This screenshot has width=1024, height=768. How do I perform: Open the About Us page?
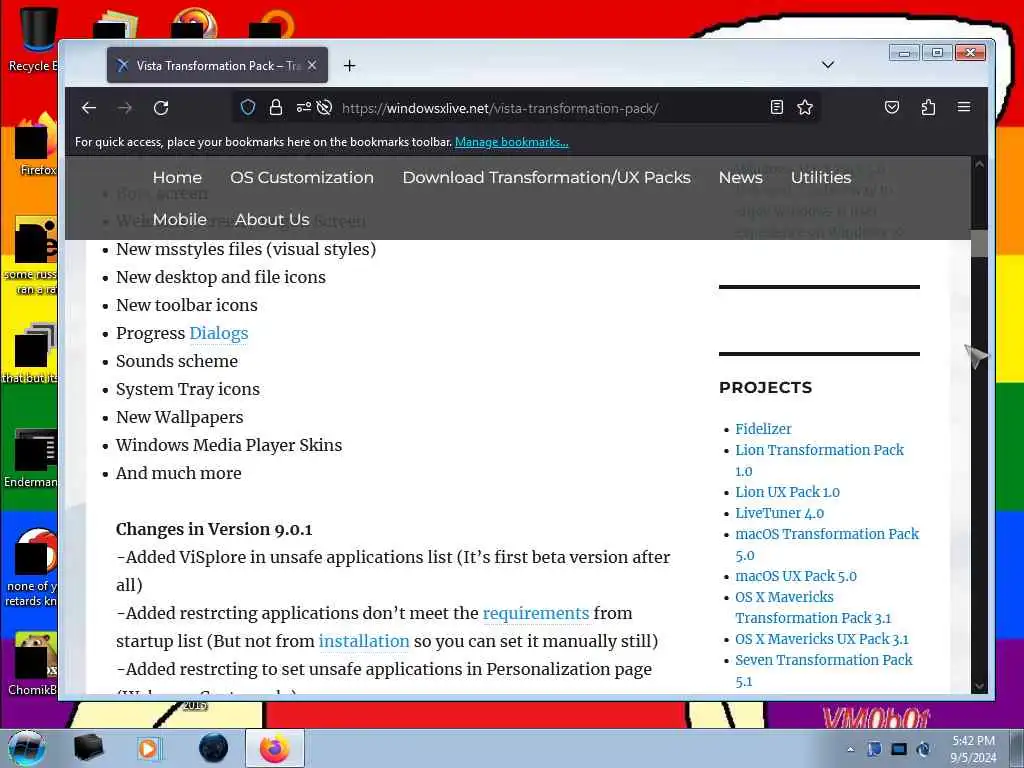(272, 219)
